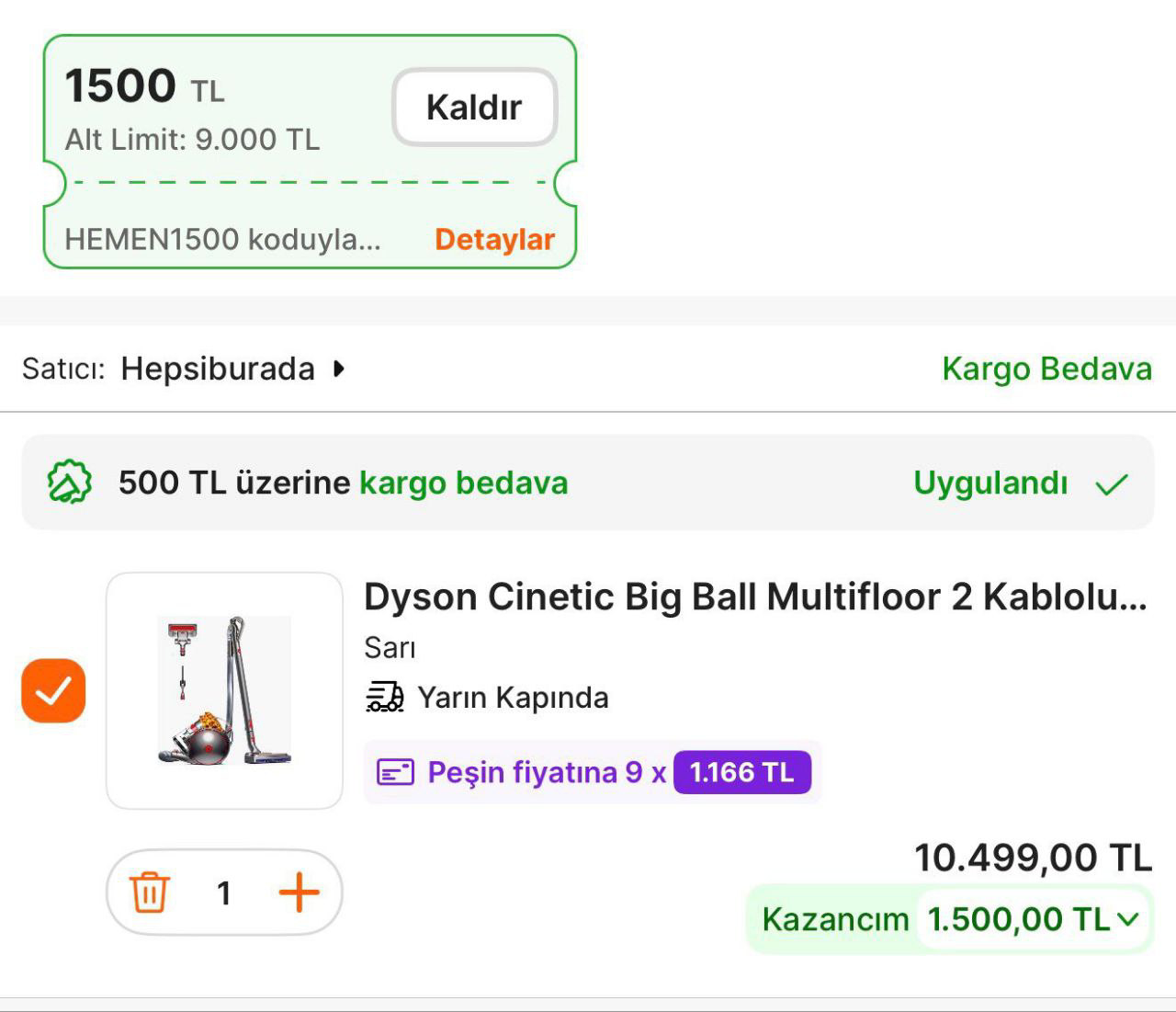Uncheck the Dyson product checkbox
The height and width of the screenshot is (1012, 1176).
click(53, 690)
